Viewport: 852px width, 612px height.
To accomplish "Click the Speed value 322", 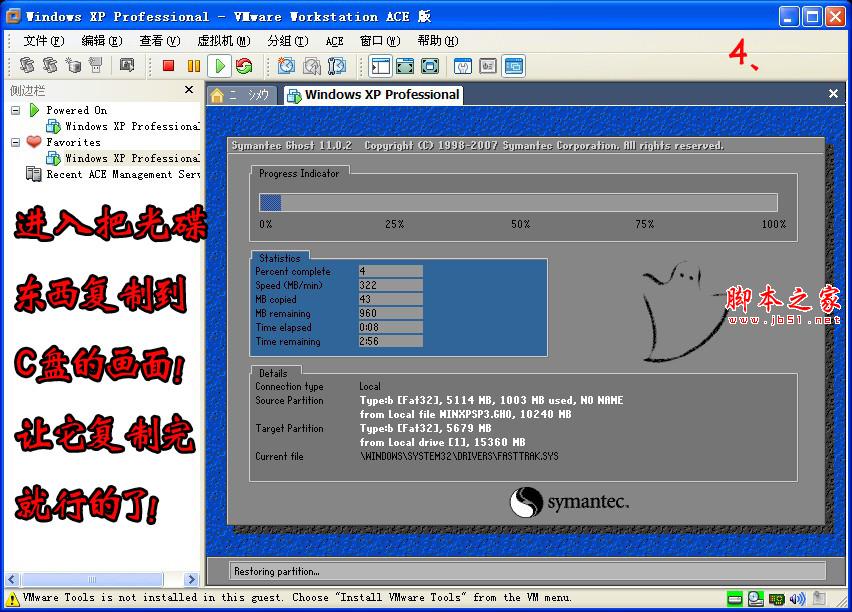I will tap(390, 285).
